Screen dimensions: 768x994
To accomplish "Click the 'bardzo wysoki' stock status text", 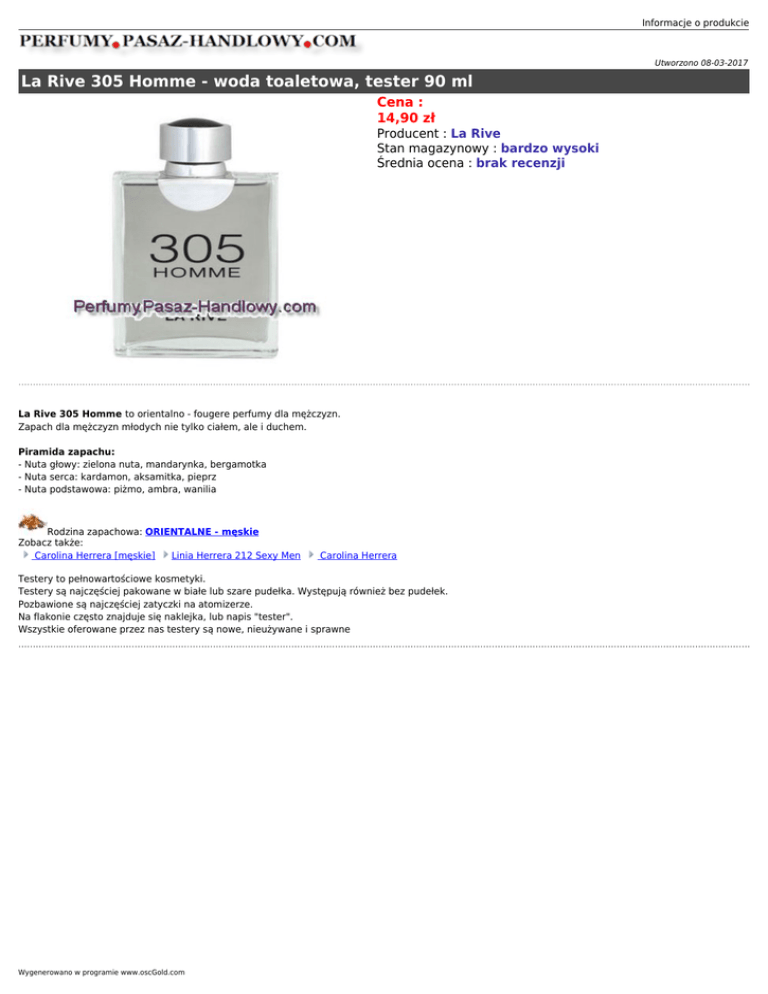I will pos(550,148).
